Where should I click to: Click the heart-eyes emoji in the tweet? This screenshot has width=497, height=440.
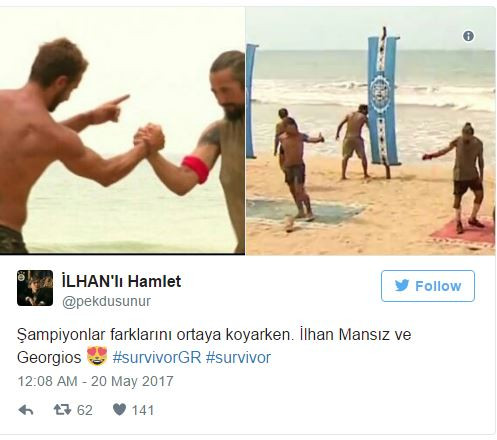point(97,356)
